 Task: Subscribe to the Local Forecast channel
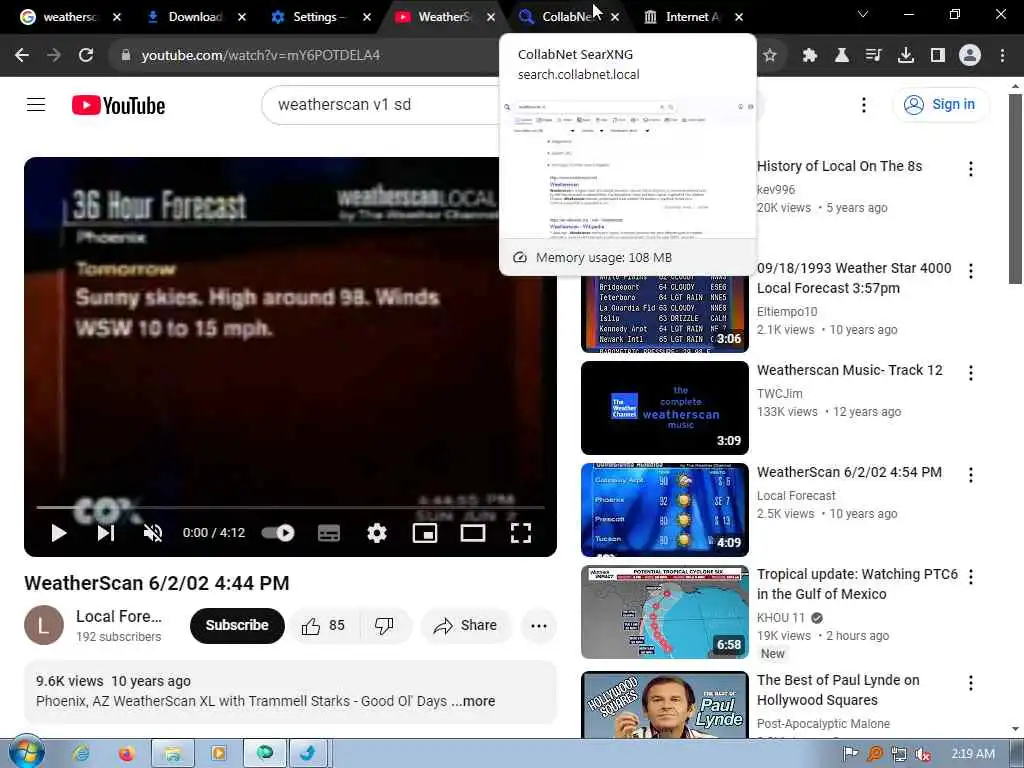(x=237, y=626)
